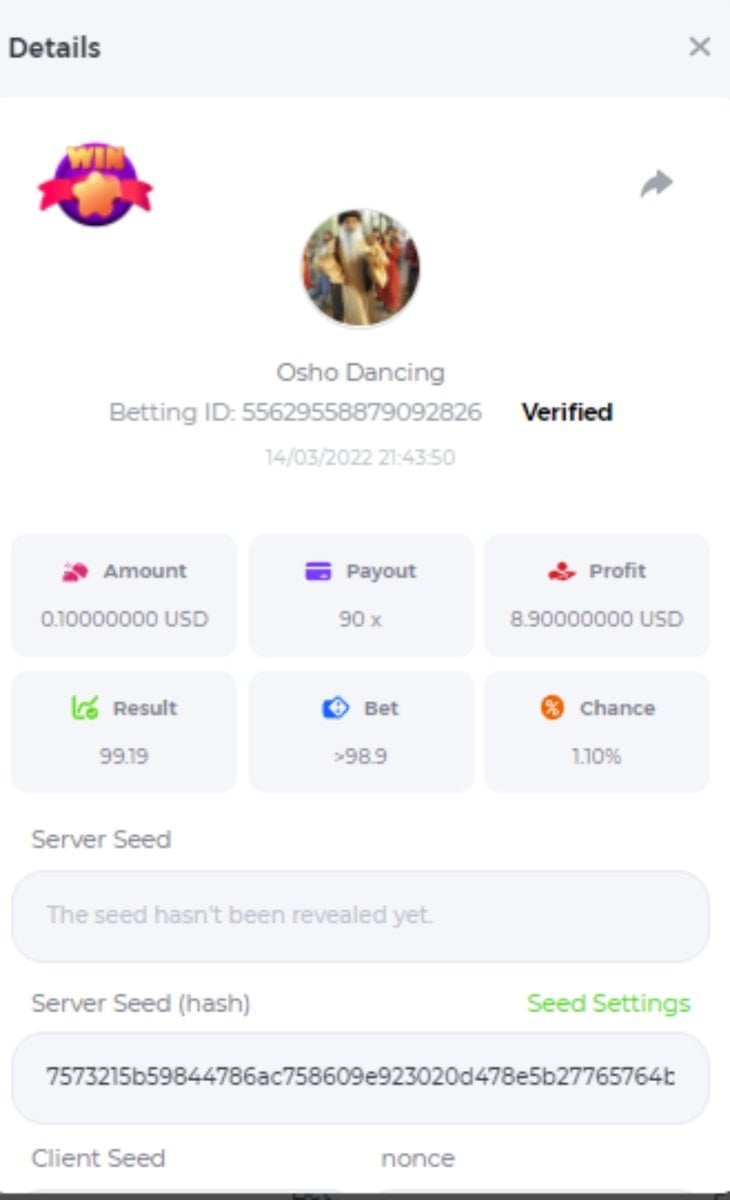Click the Payout 90 x value

click(360, 619)
